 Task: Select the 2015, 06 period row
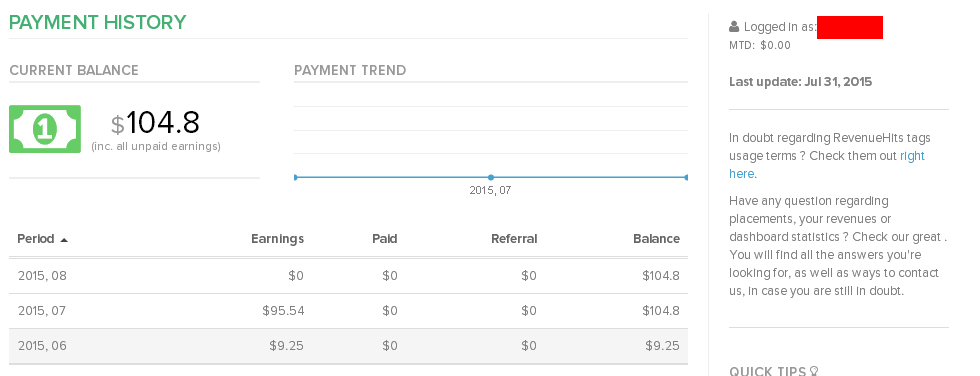pyautogui.click(x=348, y=346)
